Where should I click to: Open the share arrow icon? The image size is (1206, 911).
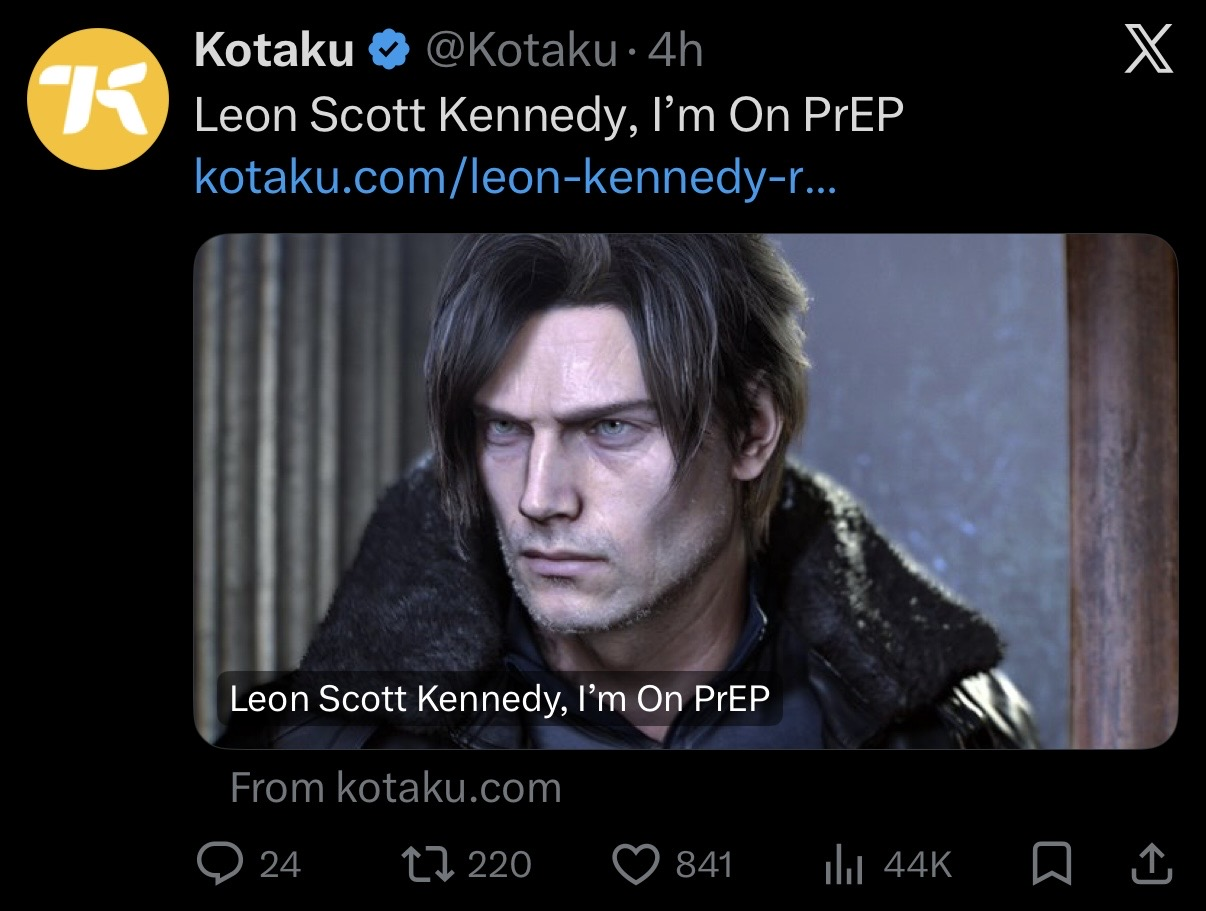point(1150,864)
